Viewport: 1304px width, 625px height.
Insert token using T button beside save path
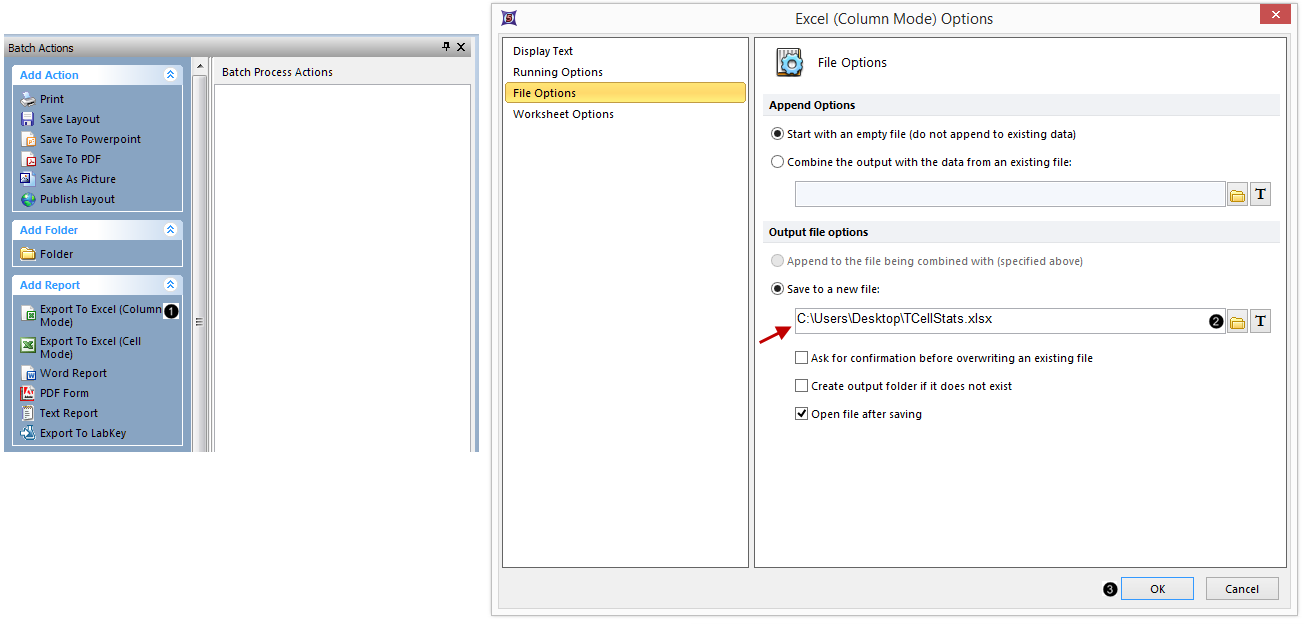click(x=1260, y=322)
